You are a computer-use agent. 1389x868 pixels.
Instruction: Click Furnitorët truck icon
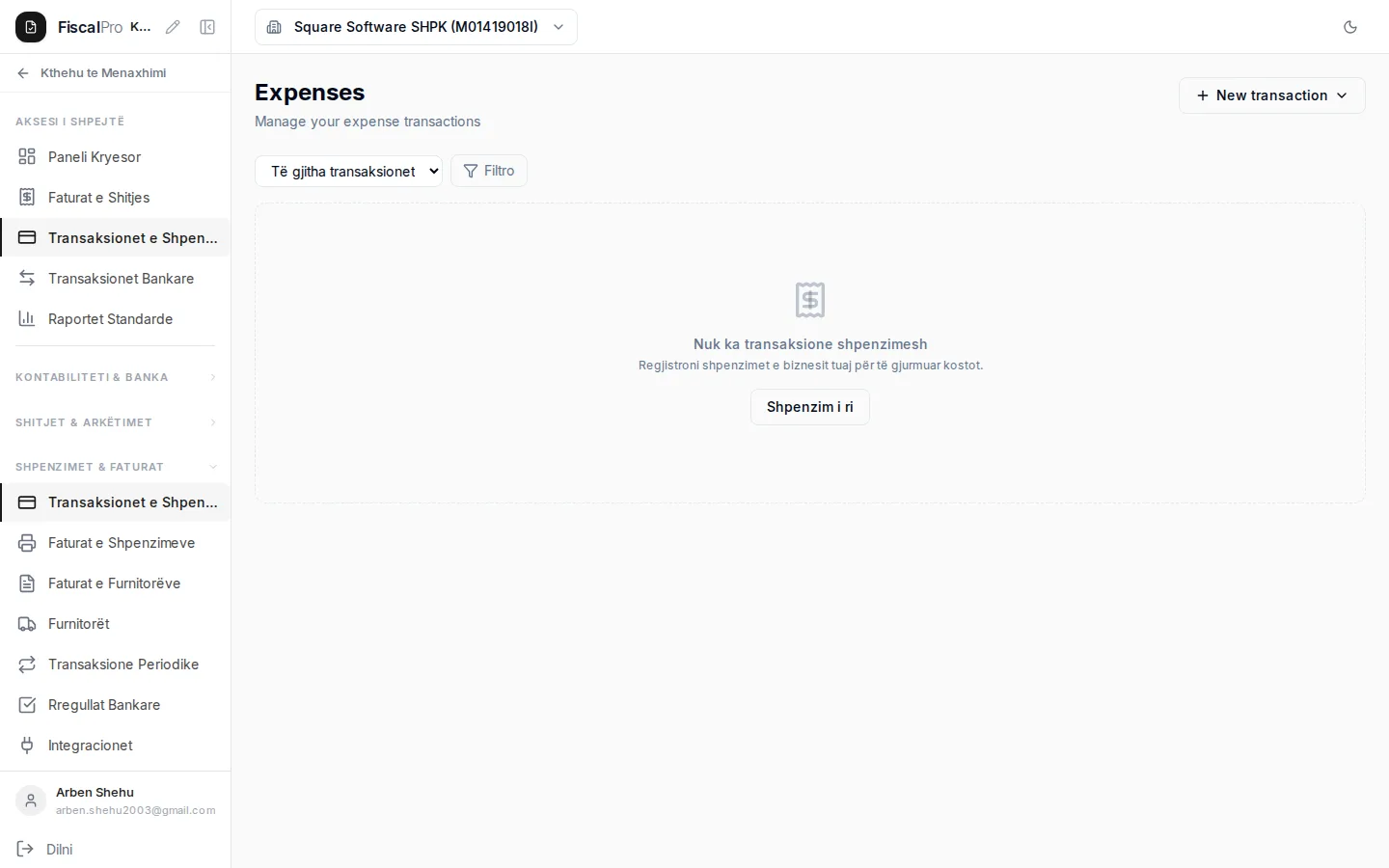tap(27, 624)
